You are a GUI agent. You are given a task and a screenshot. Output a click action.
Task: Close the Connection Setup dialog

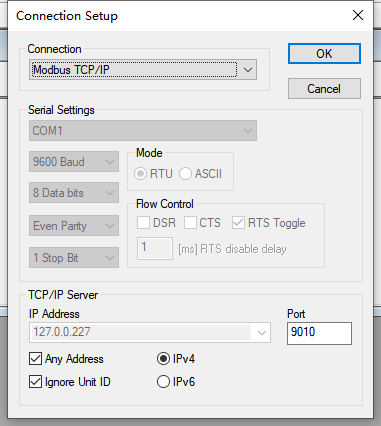(x=358, y=15)
